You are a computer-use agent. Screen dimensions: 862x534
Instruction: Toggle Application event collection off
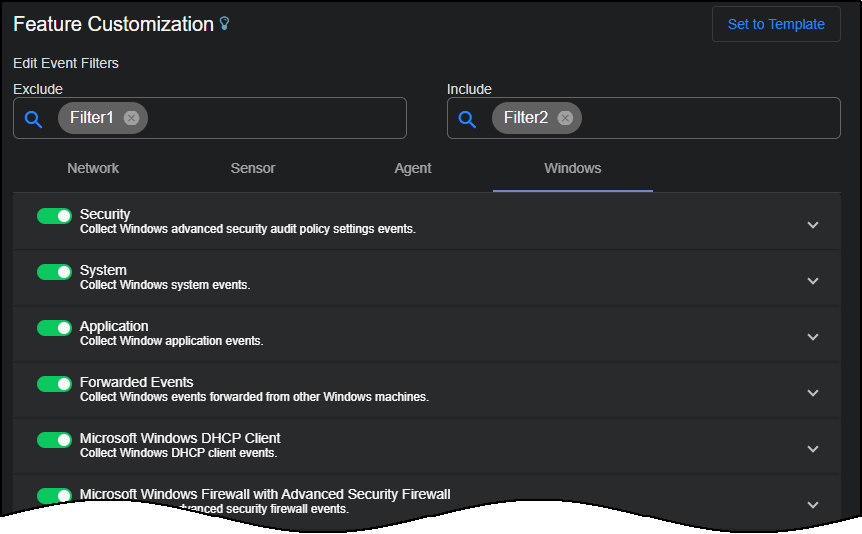tap(54, 328)
